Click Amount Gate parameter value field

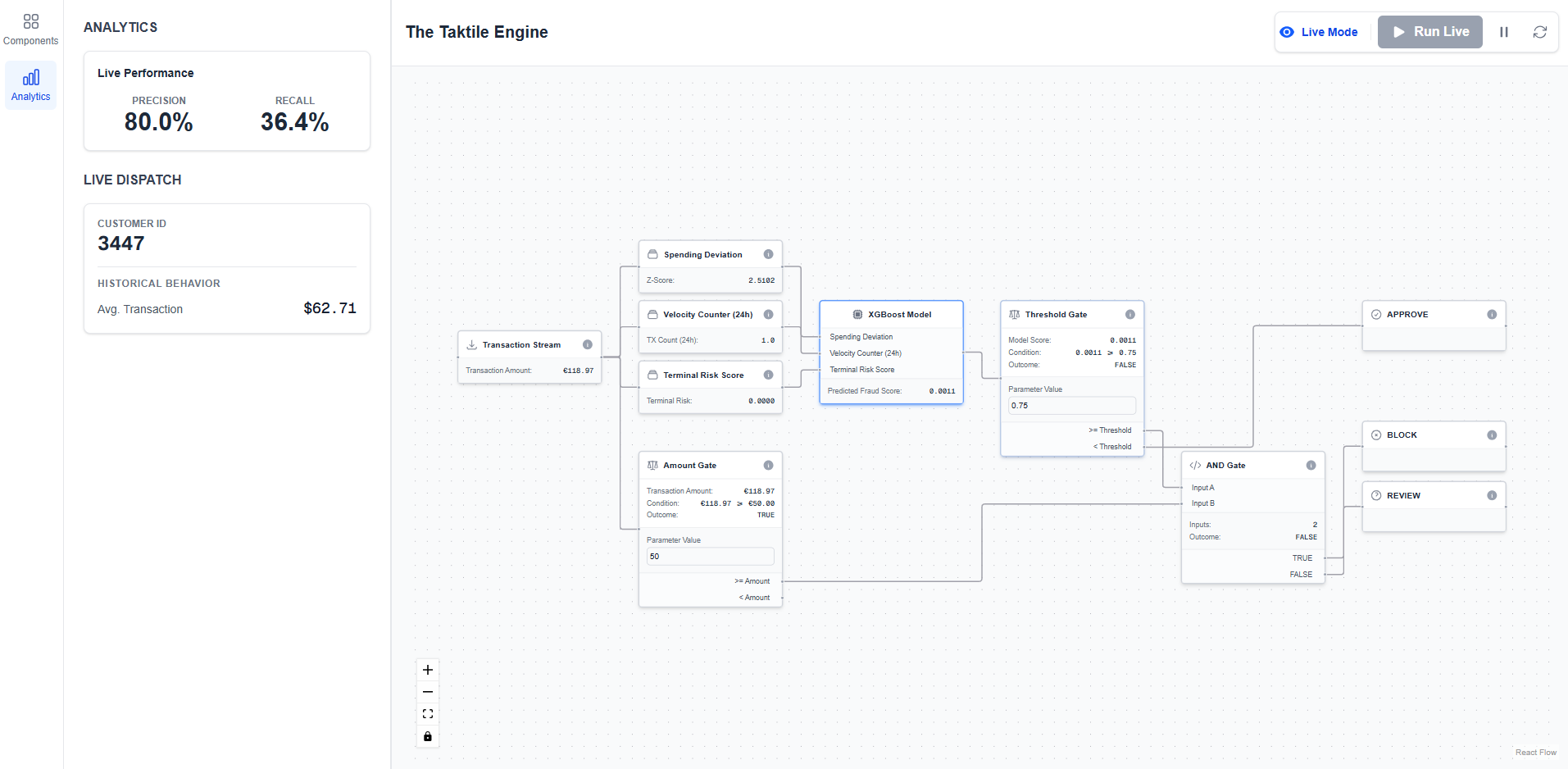[710, 557]
